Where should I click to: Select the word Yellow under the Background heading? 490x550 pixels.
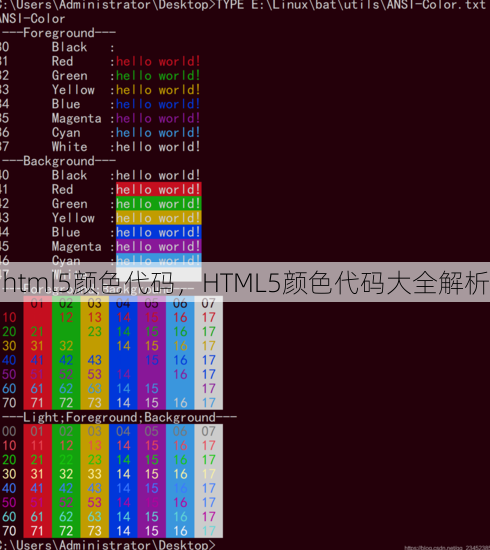click(x=73, y=218)
